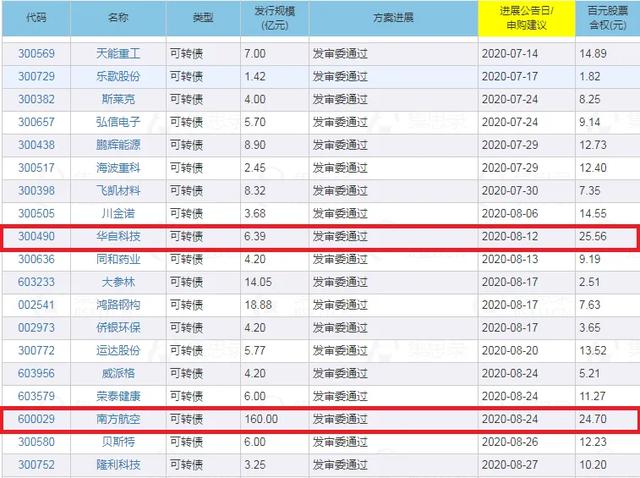This screenshot has height=478, width=640.
Task: Open the 侨银环保 link
Action: pyautogui.click(x=118, y=328)
